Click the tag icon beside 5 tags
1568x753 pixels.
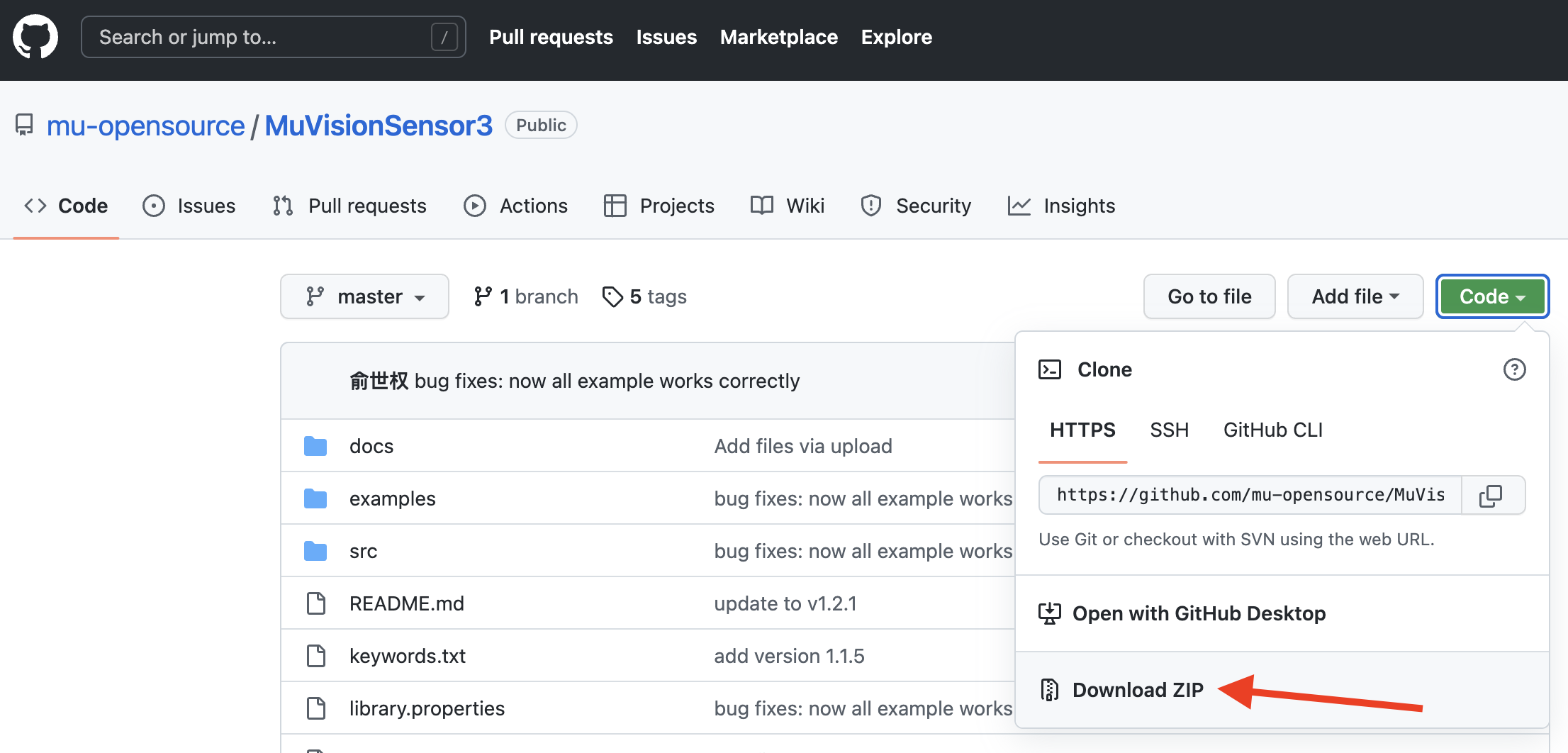(612, 296)
